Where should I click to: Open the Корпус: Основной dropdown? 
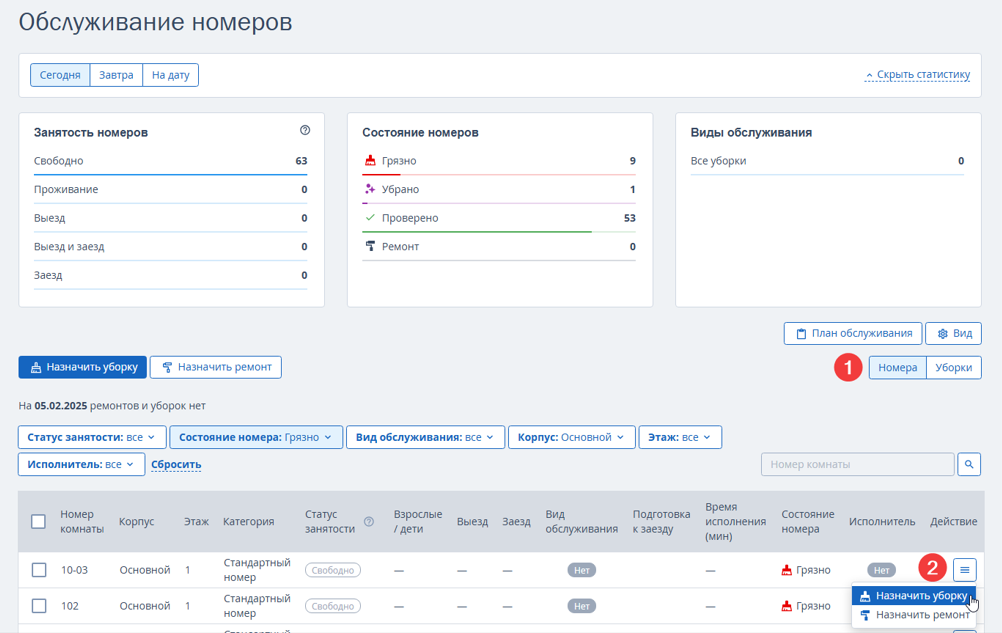pyautogui.click(x=571, y=438)
